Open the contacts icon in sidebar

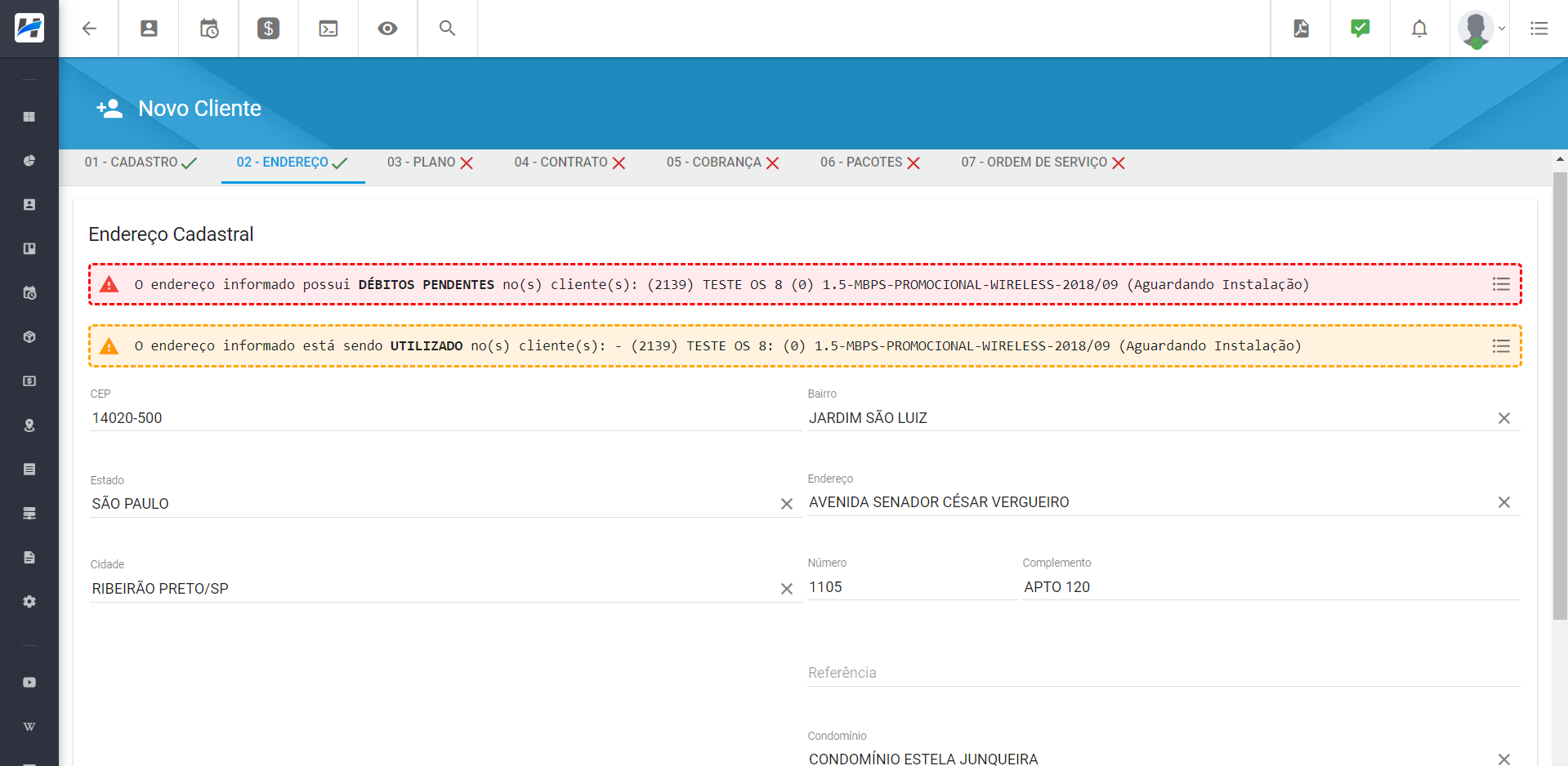tap(29, 205)
